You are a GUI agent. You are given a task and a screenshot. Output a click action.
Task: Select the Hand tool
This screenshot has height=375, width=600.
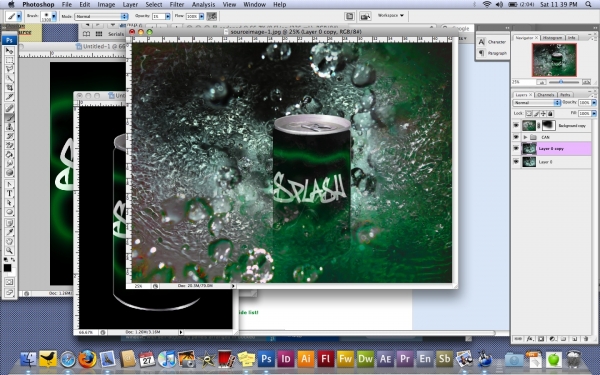tap(9, 241)
